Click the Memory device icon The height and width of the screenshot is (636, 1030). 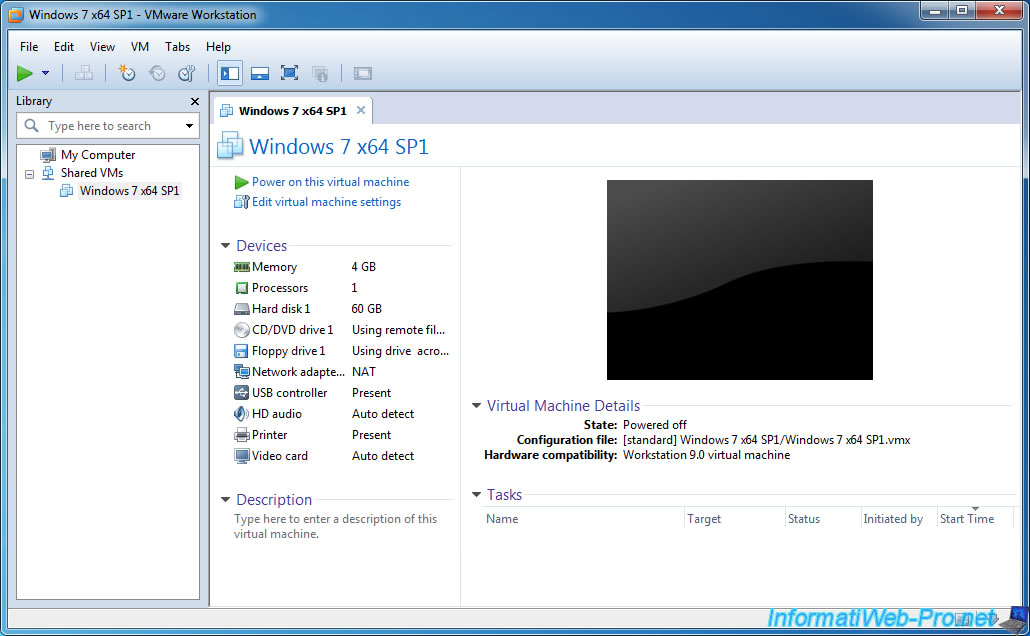[242, 267]
